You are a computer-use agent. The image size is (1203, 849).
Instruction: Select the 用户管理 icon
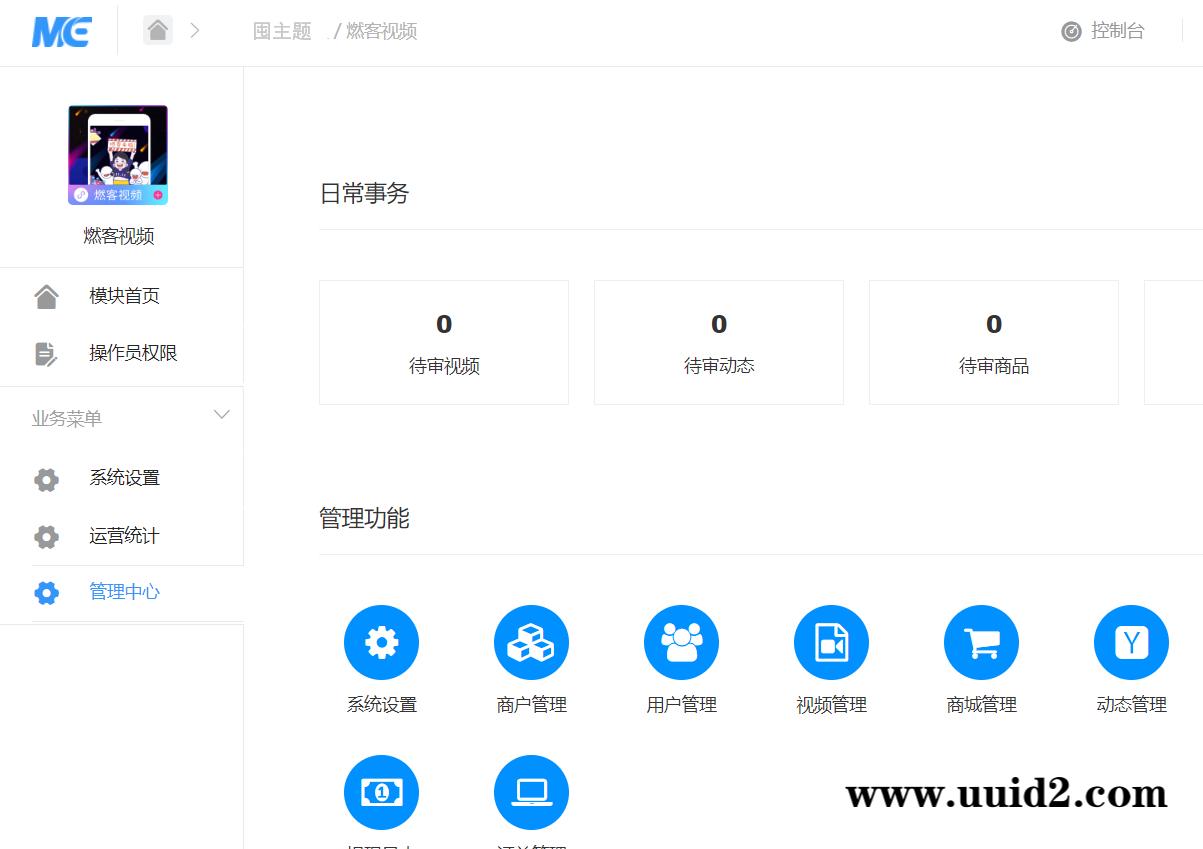(x=681, y=642)
